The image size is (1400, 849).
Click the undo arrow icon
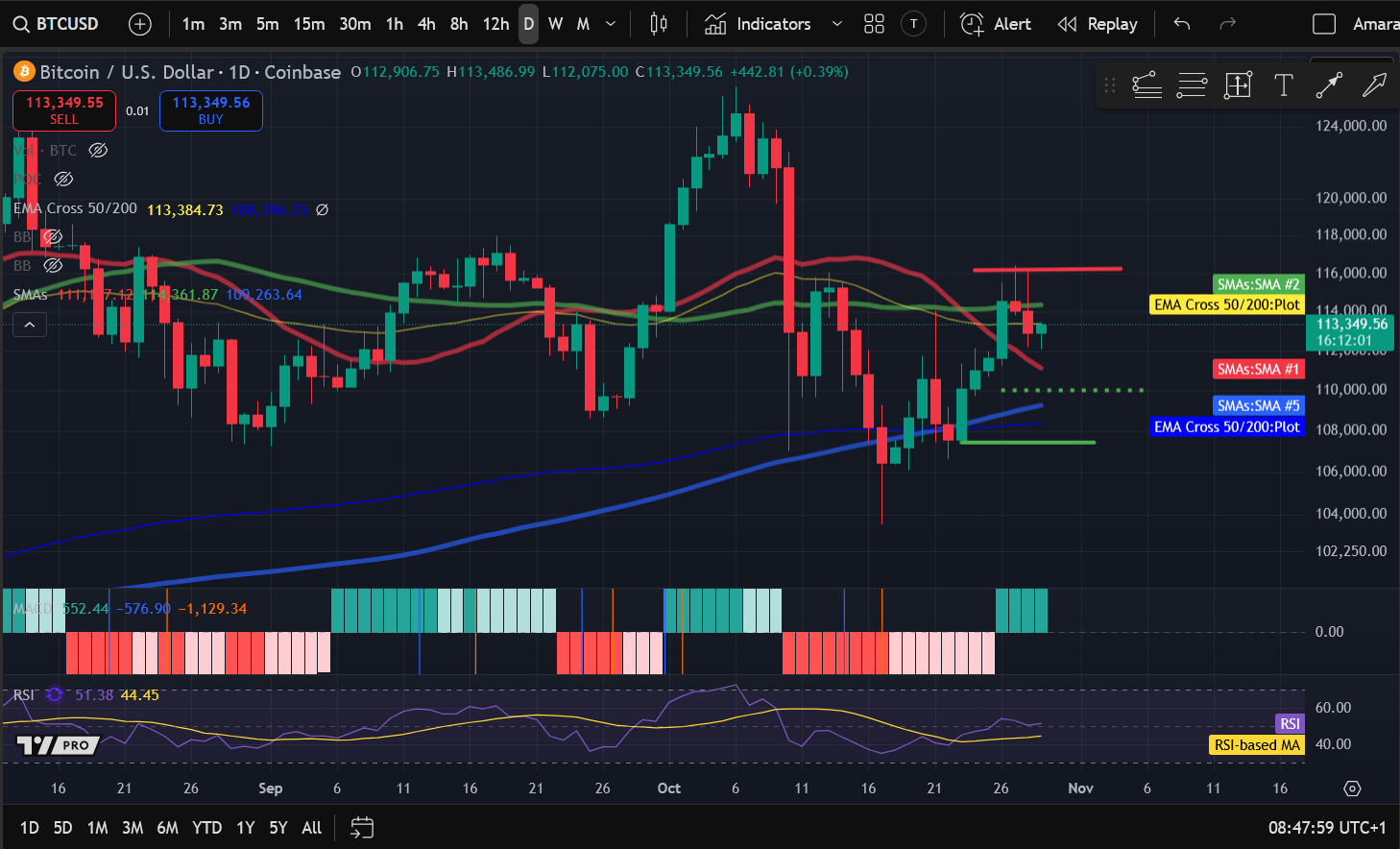tap(1181, 23)
